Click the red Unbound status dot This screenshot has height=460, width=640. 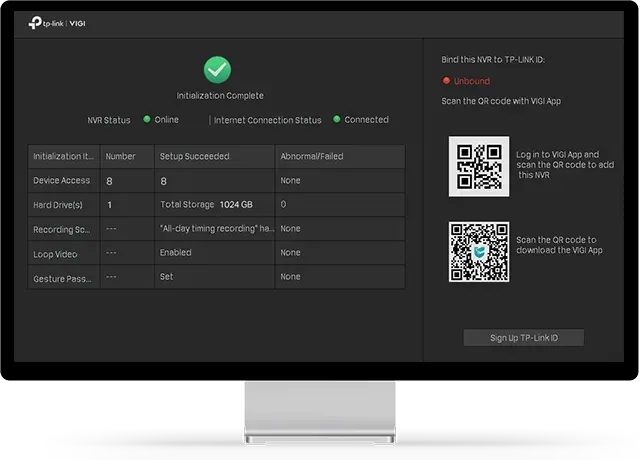tap(447, 80)
